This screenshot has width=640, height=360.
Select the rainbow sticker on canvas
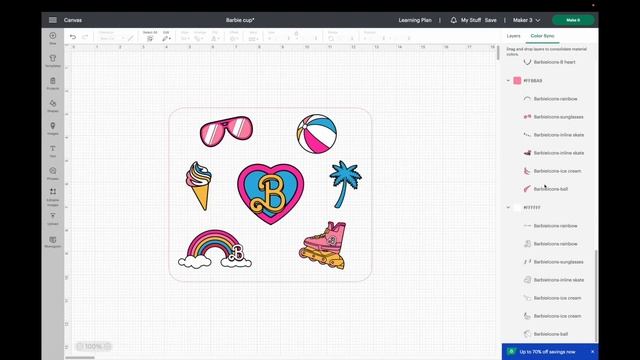[x=215, y=249]
